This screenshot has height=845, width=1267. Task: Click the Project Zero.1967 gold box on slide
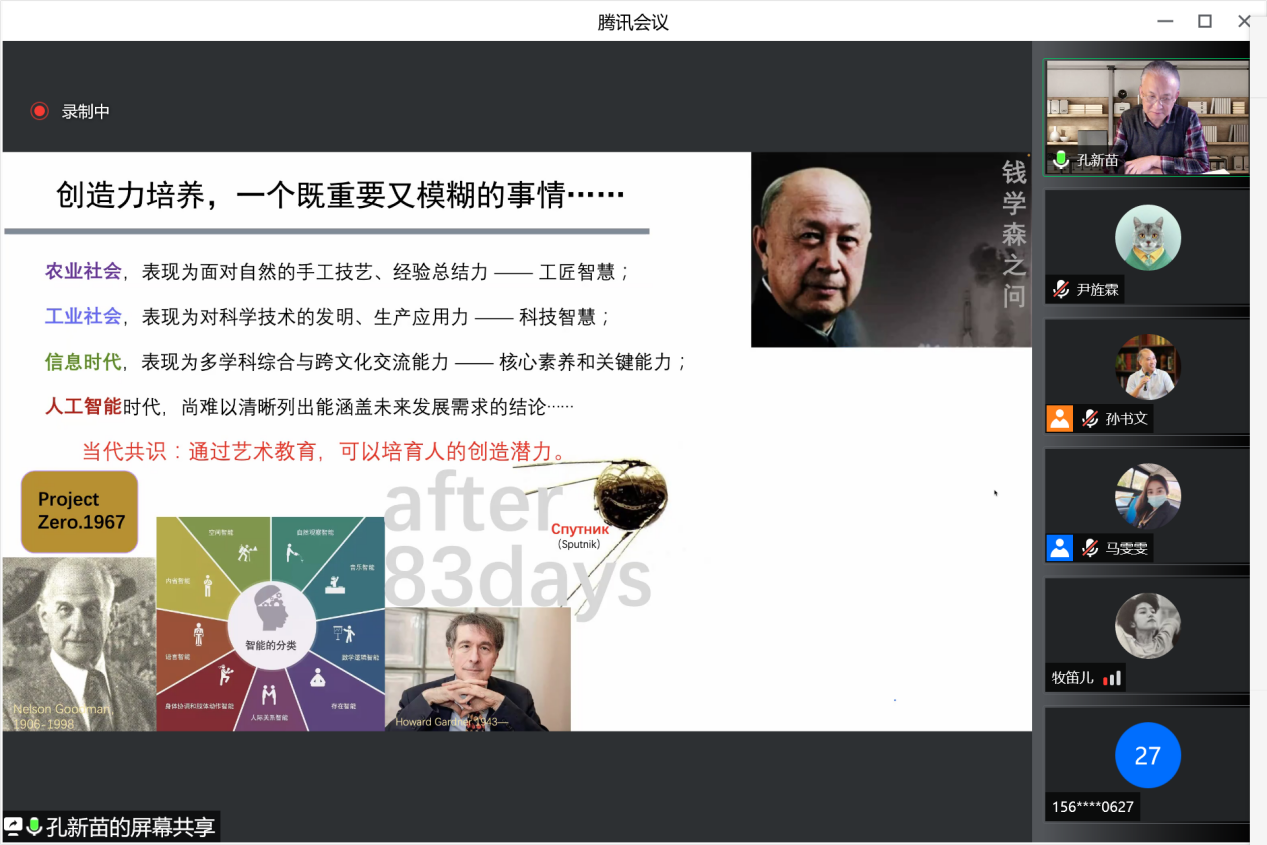79,511
